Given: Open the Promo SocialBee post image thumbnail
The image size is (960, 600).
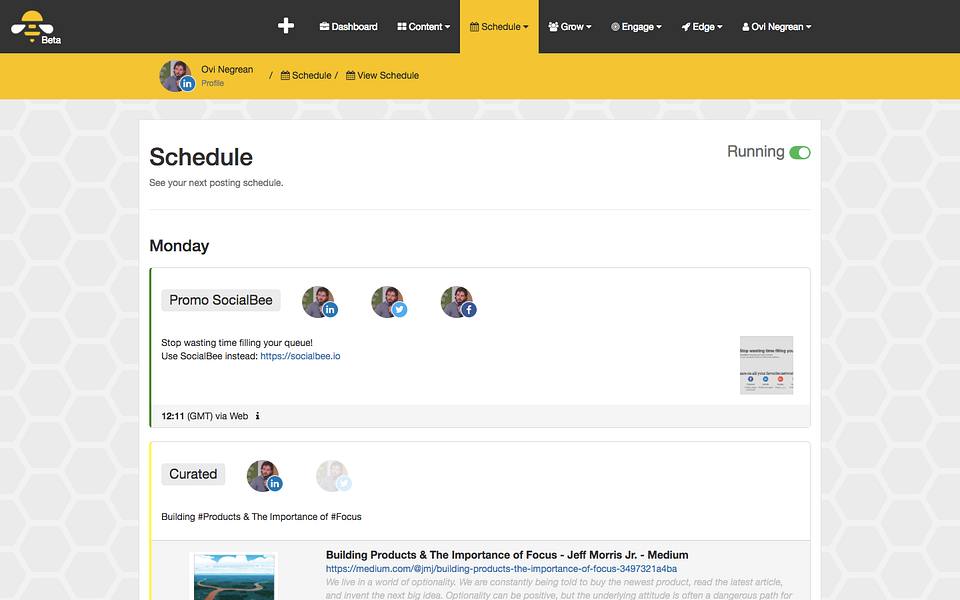Looking at the screenshot, I should click(766, 365).
